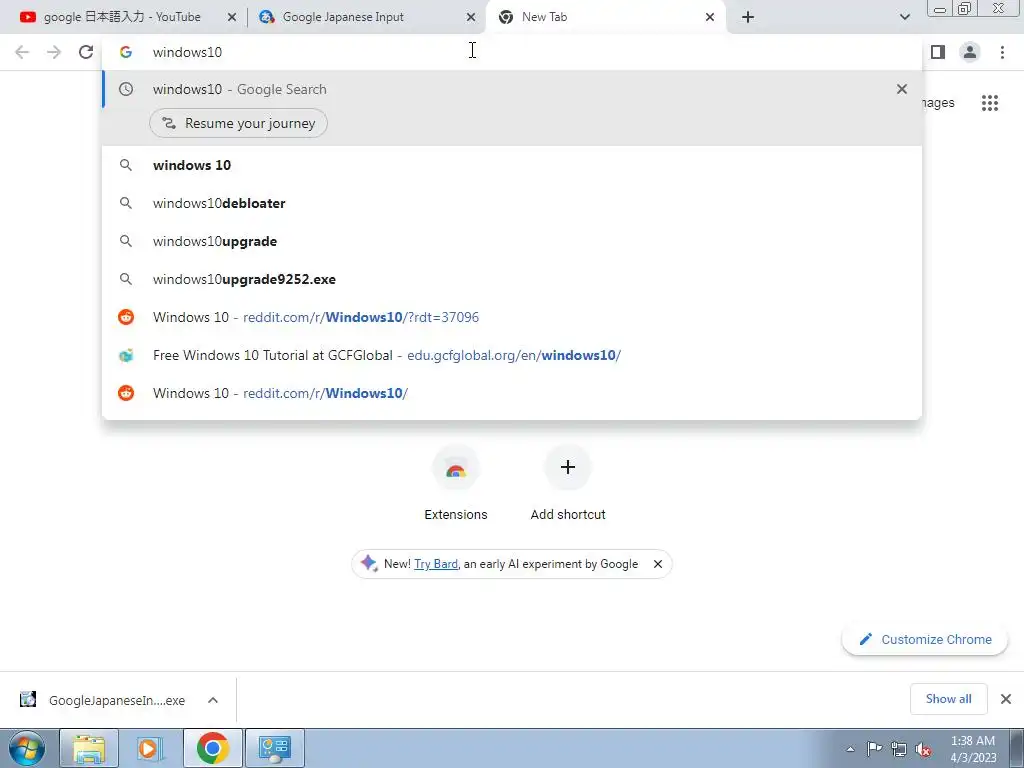Viewport: 1024px width, 768px height.
Task: Click the Try Bard link
Action: [x=436, y=564]
